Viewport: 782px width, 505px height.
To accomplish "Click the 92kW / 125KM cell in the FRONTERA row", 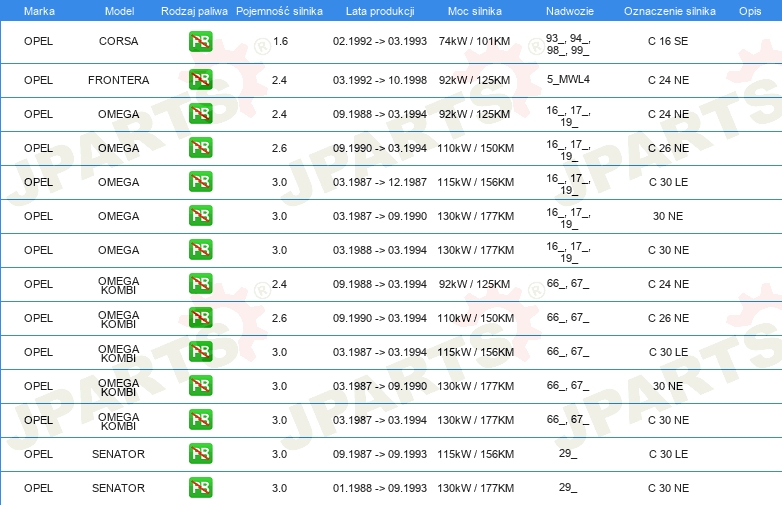I will pyautogui.click(x=474, y=80).
